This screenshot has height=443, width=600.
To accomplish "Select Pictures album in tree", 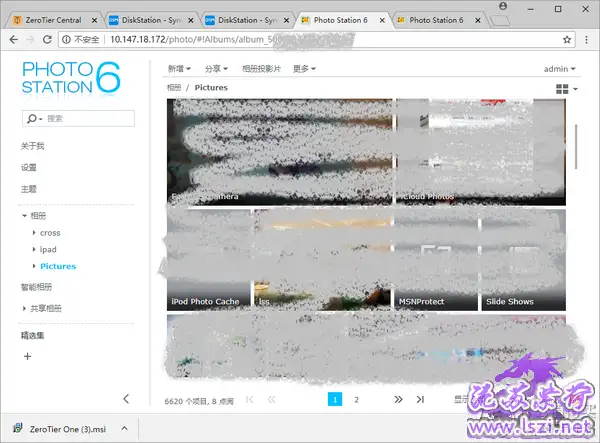I will tap(58, 266).
